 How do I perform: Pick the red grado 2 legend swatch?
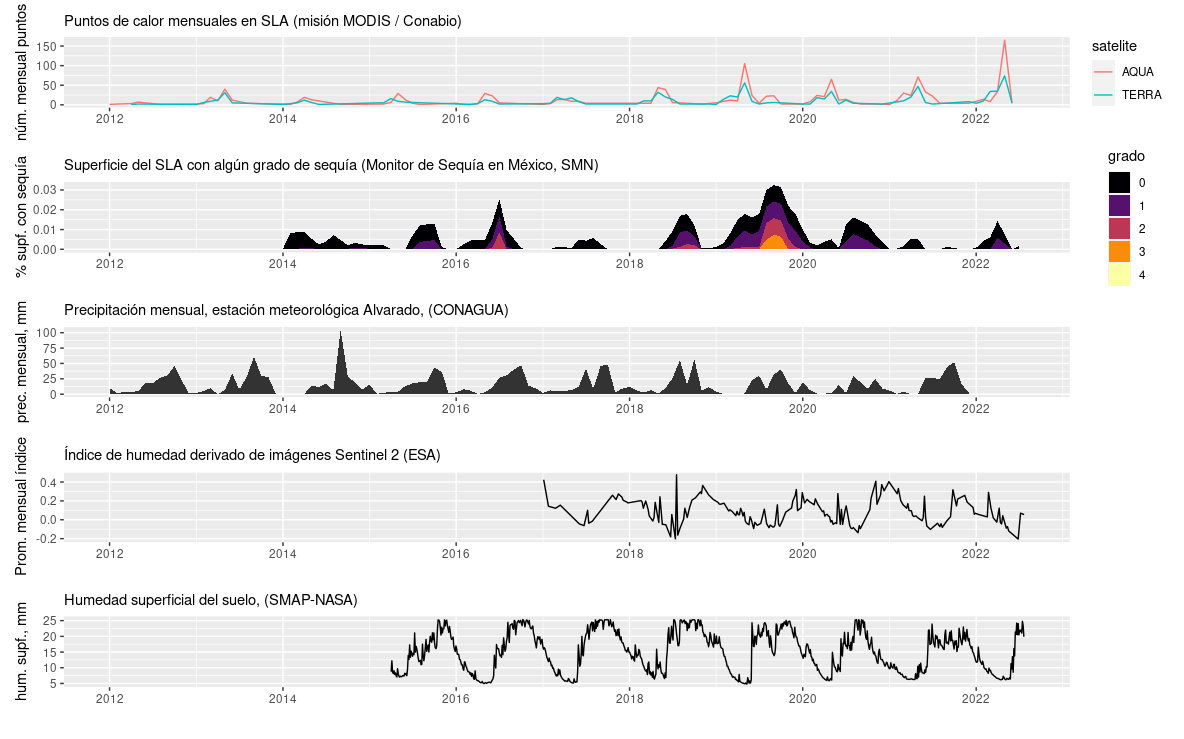coord(1119,228)
